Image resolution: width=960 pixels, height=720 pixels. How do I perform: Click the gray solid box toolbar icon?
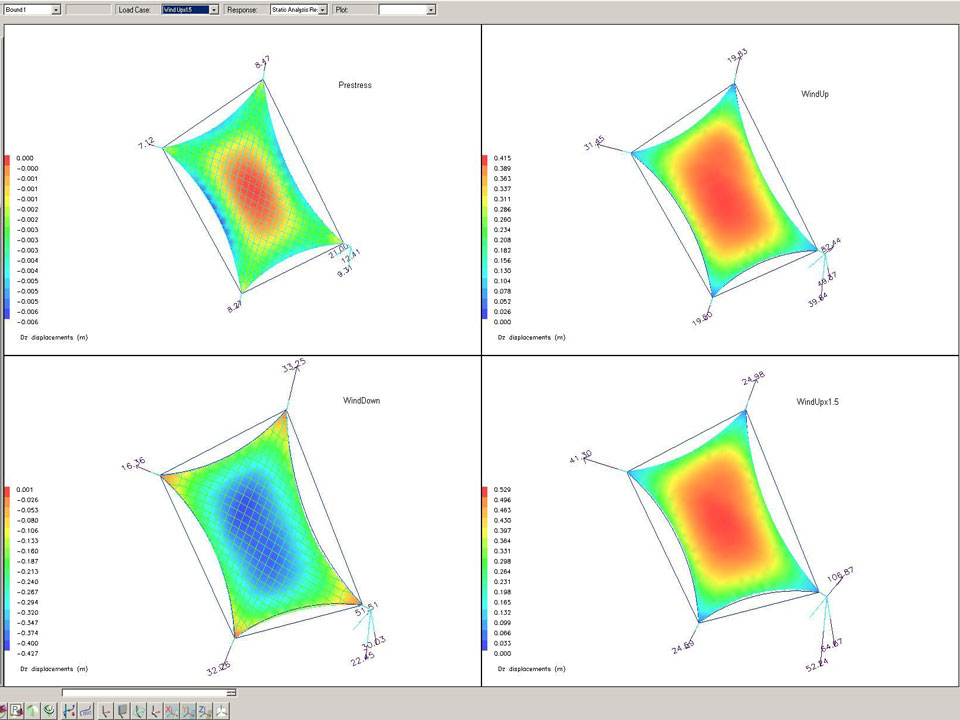point(121,710)
